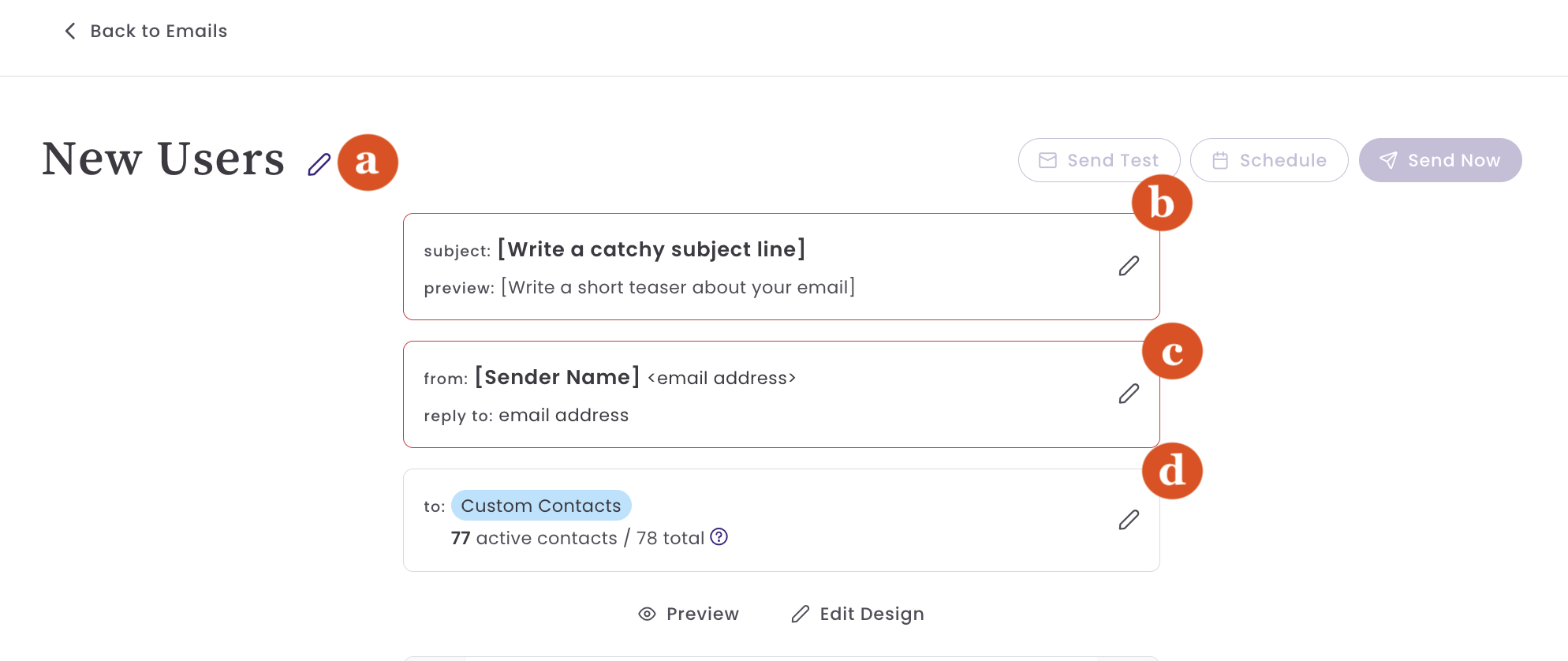Image resolution: width=1568 pixels, height=661 pixels.
Task: Go back via Back to Emails link
Action: coord(159,31)
